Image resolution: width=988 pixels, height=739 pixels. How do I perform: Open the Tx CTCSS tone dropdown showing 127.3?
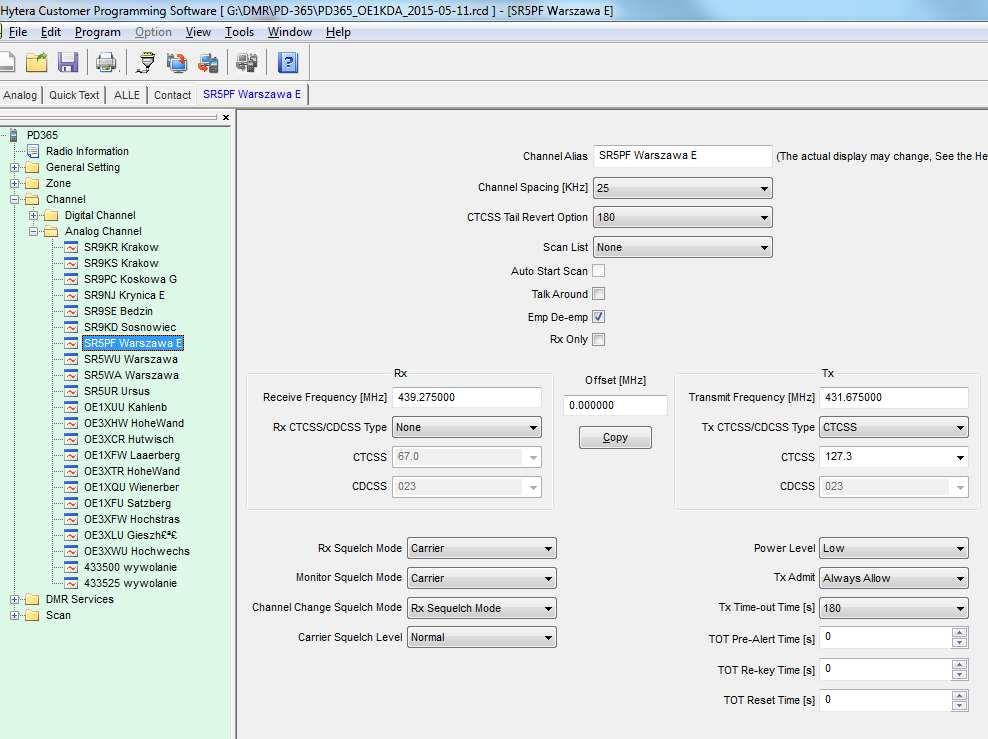(894, 457)
